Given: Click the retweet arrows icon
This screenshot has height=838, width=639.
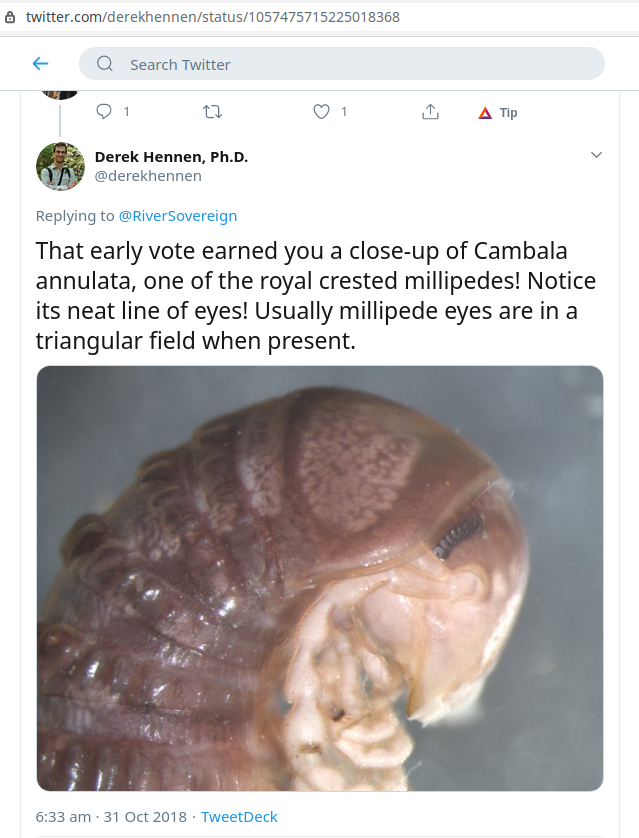Looking at the screenshot, I should (x=212, y=112).
